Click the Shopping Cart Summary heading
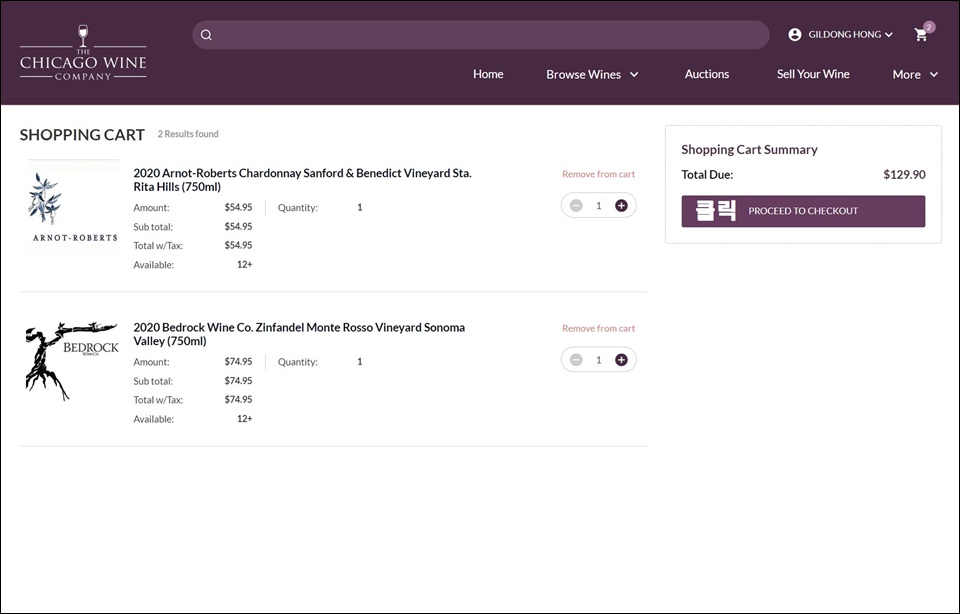960x614 pixels. [x=749, y=149]
